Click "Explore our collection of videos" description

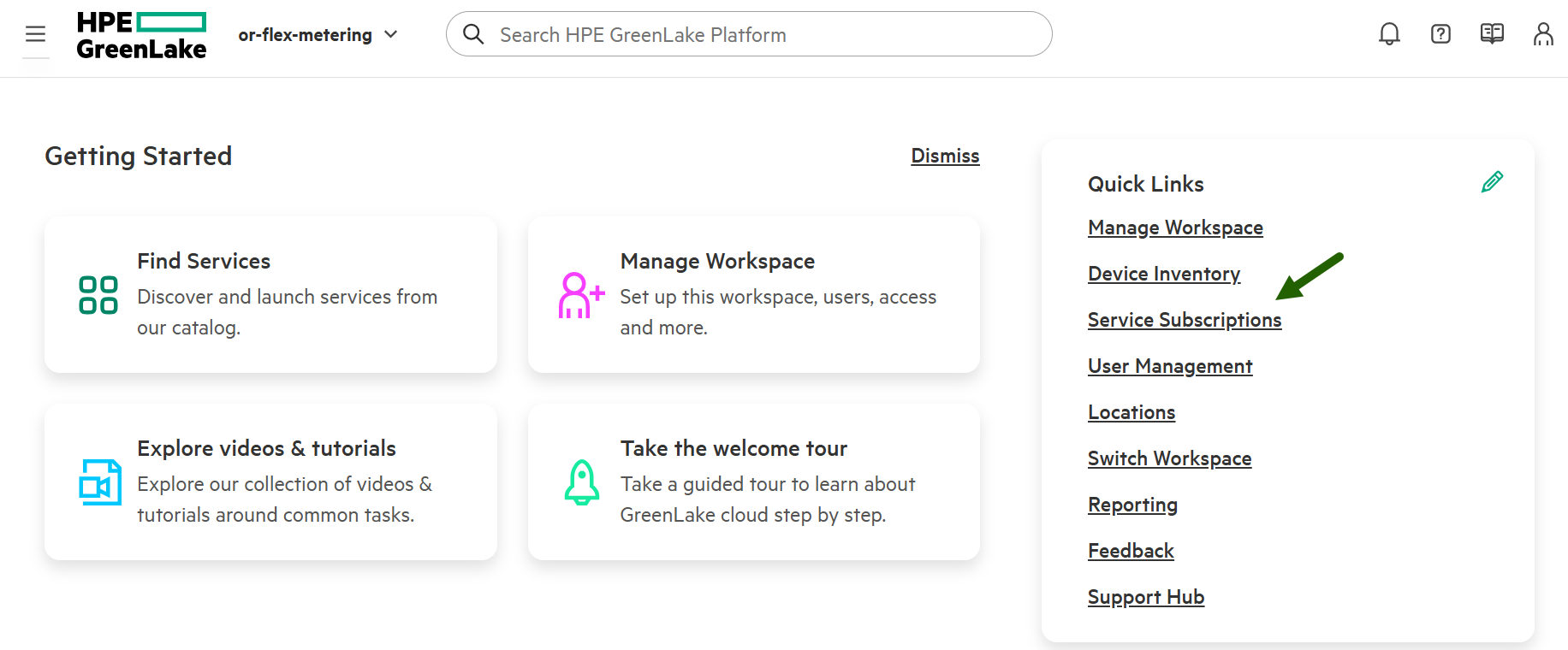(x=285, y=499)
